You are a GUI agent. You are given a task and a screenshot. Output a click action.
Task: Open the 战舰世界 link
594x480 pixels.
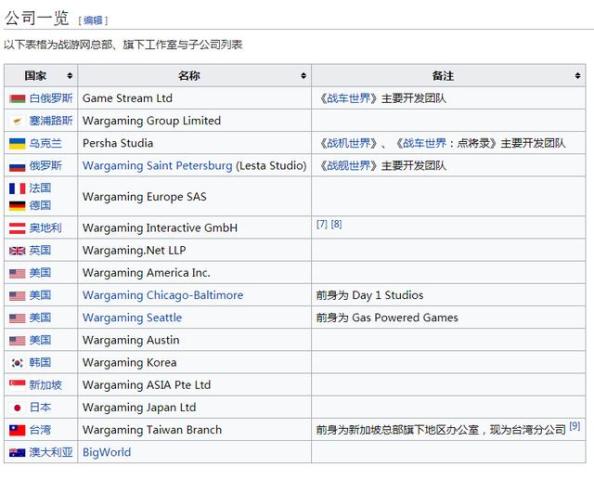click(x=349, y=166)
